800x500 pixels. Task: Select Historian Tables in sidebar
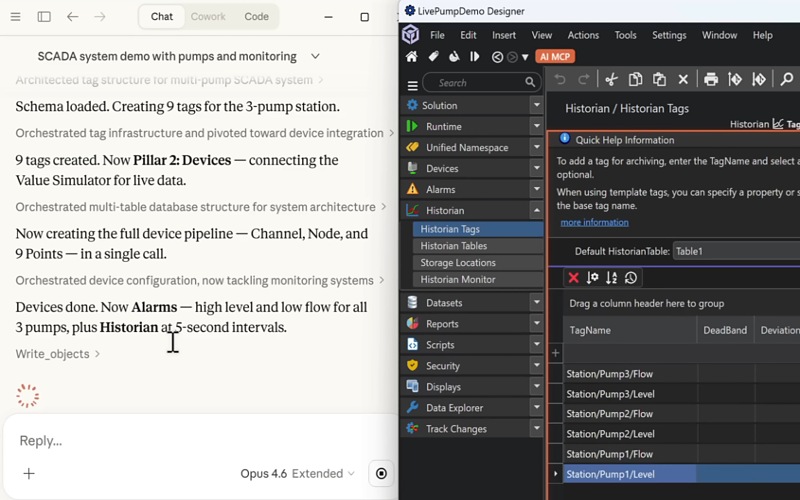point(478,246)
